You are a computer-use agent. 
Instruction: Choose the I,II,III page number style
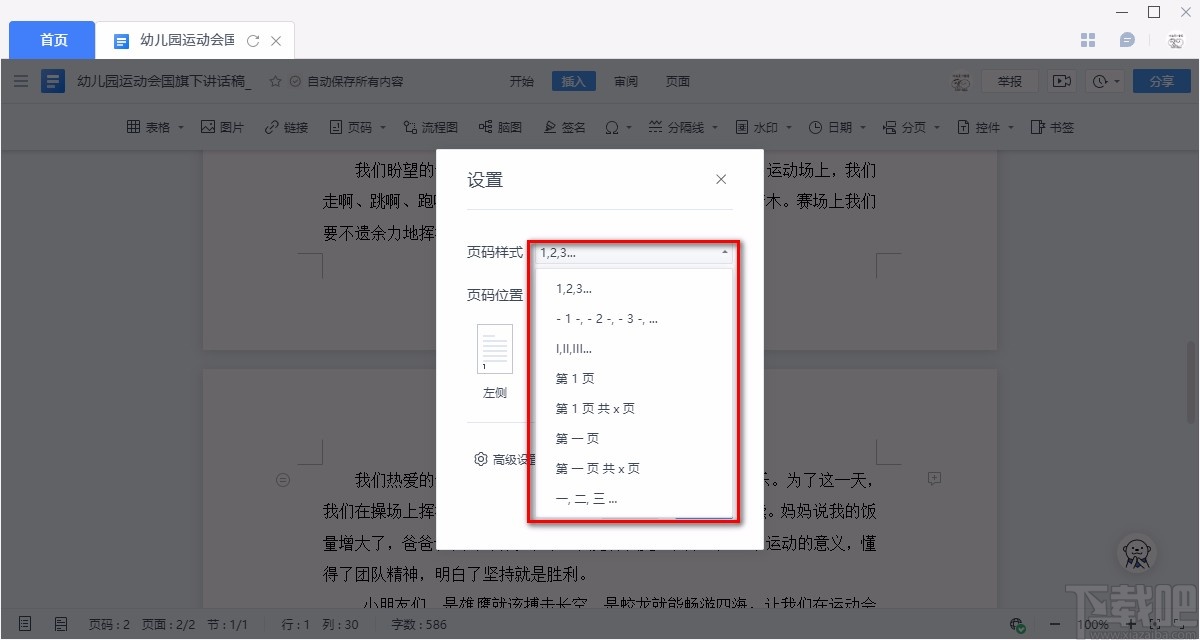point(575,348)
